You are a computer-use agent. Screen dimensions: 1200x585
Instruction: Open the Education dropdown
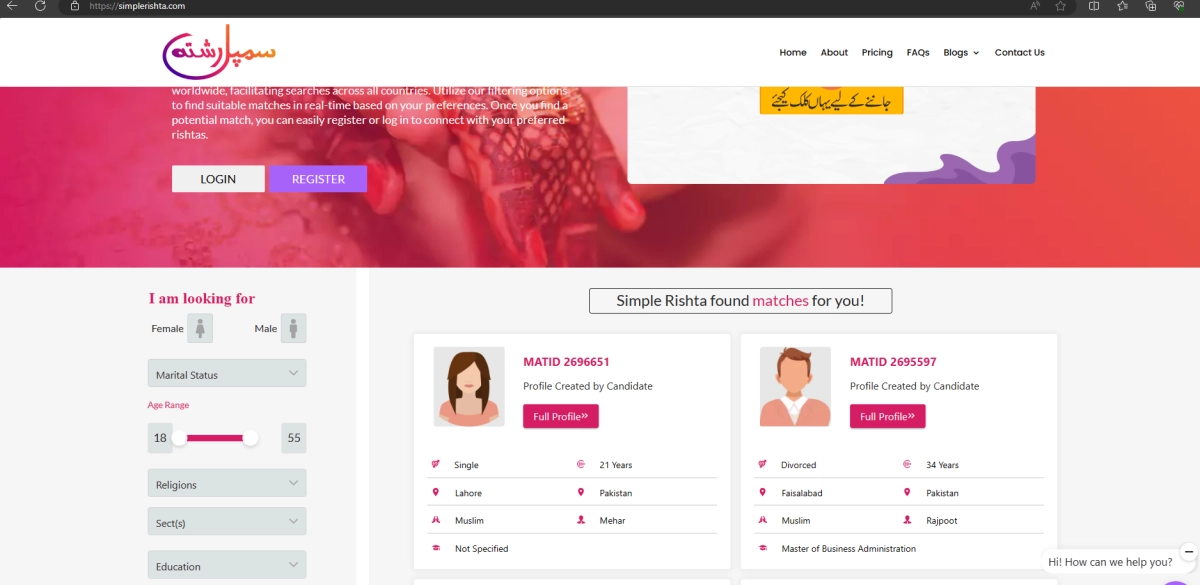(227, 566)
